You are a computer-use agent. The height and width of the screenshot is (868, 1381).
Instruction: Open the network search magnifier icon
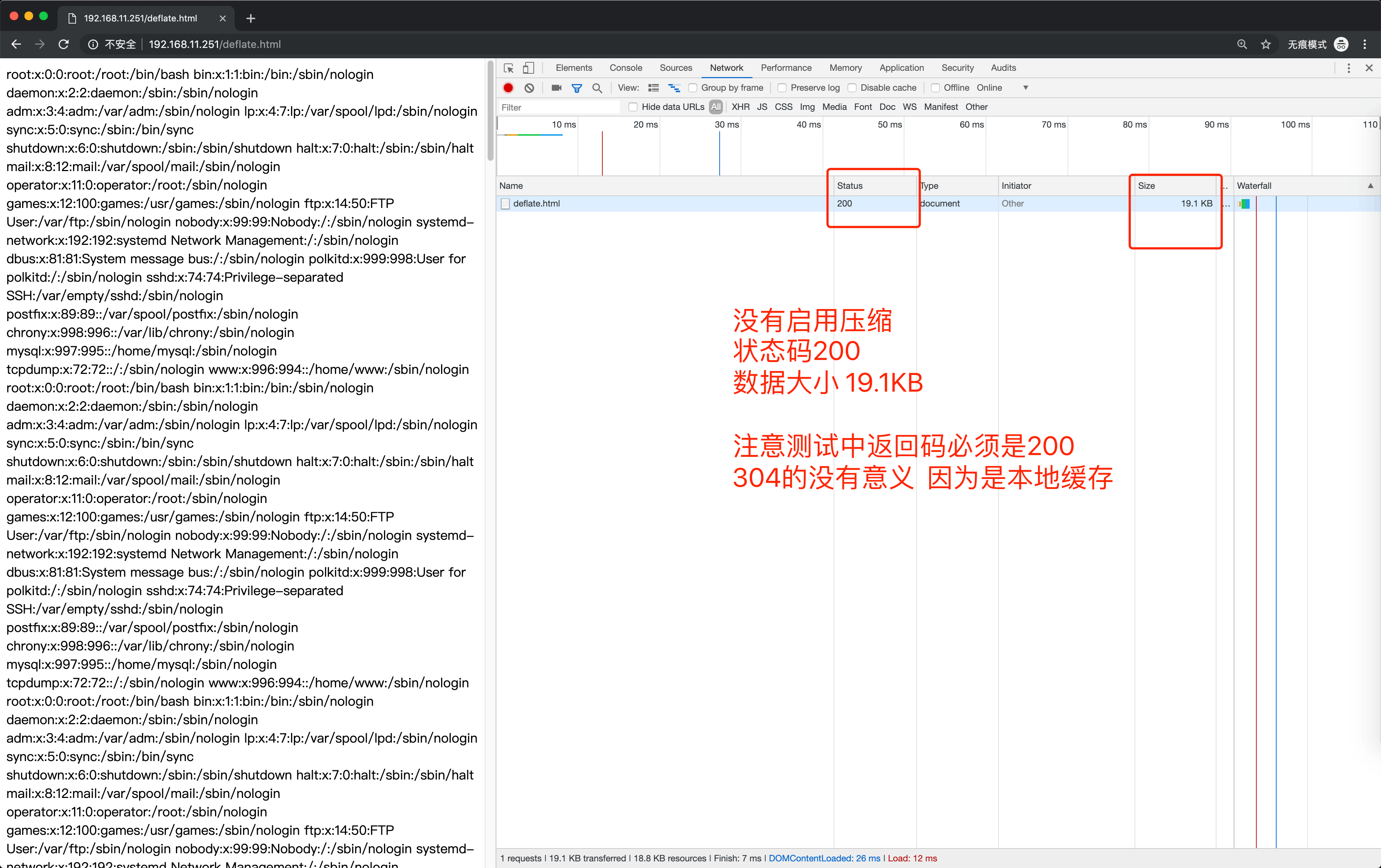pyautogui.click(x=597, y=88)
